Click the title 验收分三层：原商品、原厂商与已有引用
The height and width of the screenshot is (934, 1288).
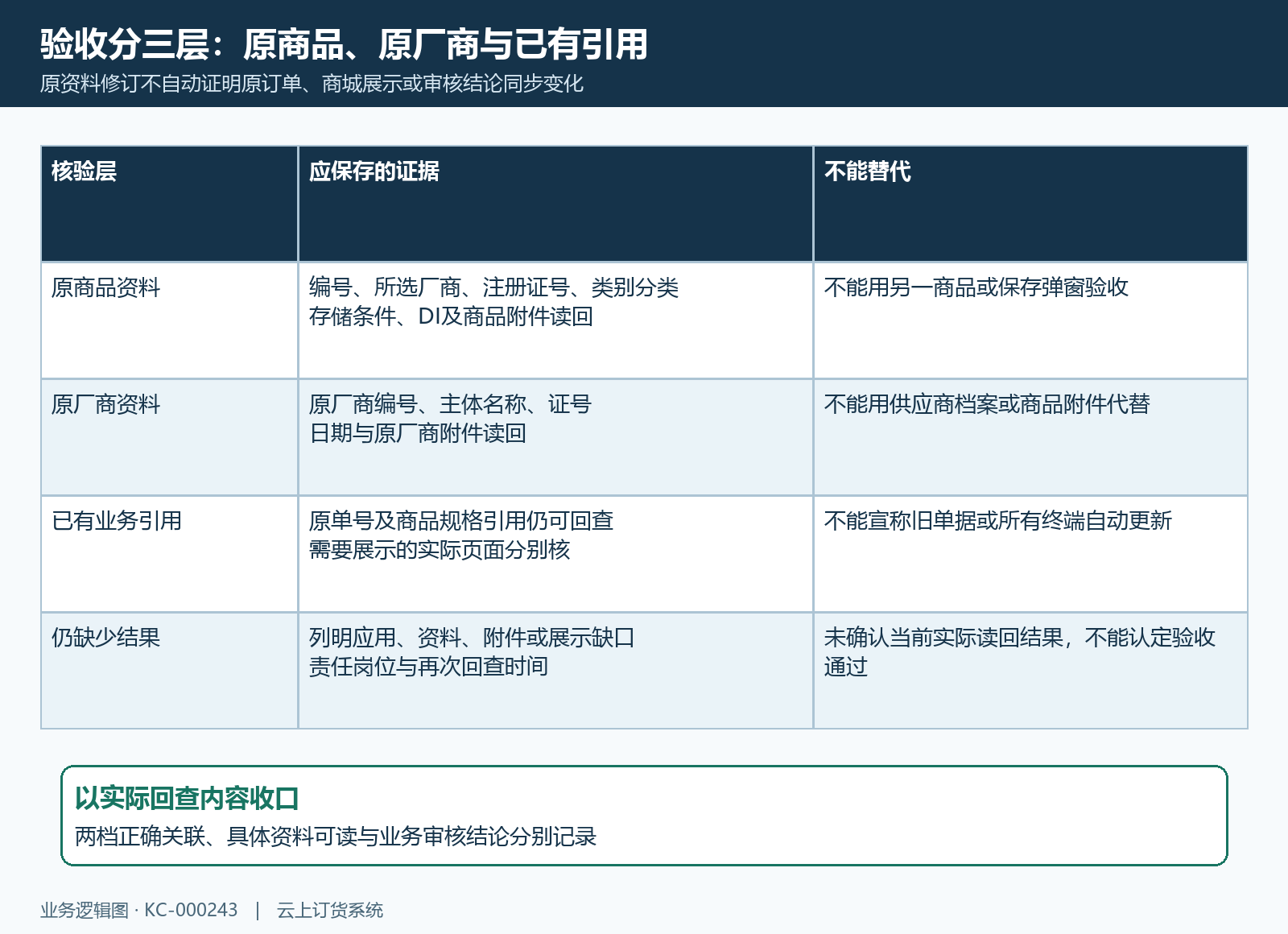click(x=344, y=44)
